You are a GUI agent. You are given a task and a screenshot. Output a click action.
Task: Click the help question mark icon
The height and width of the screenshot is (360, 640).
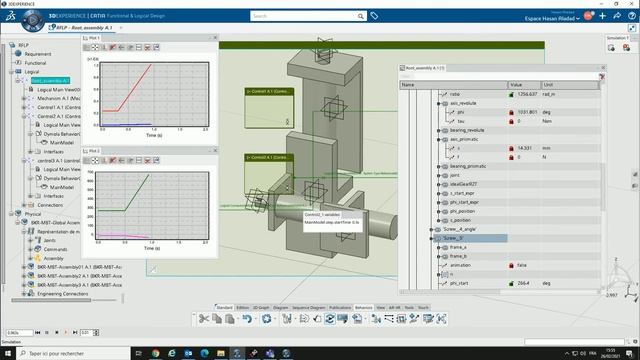click(x=632, y=16)
